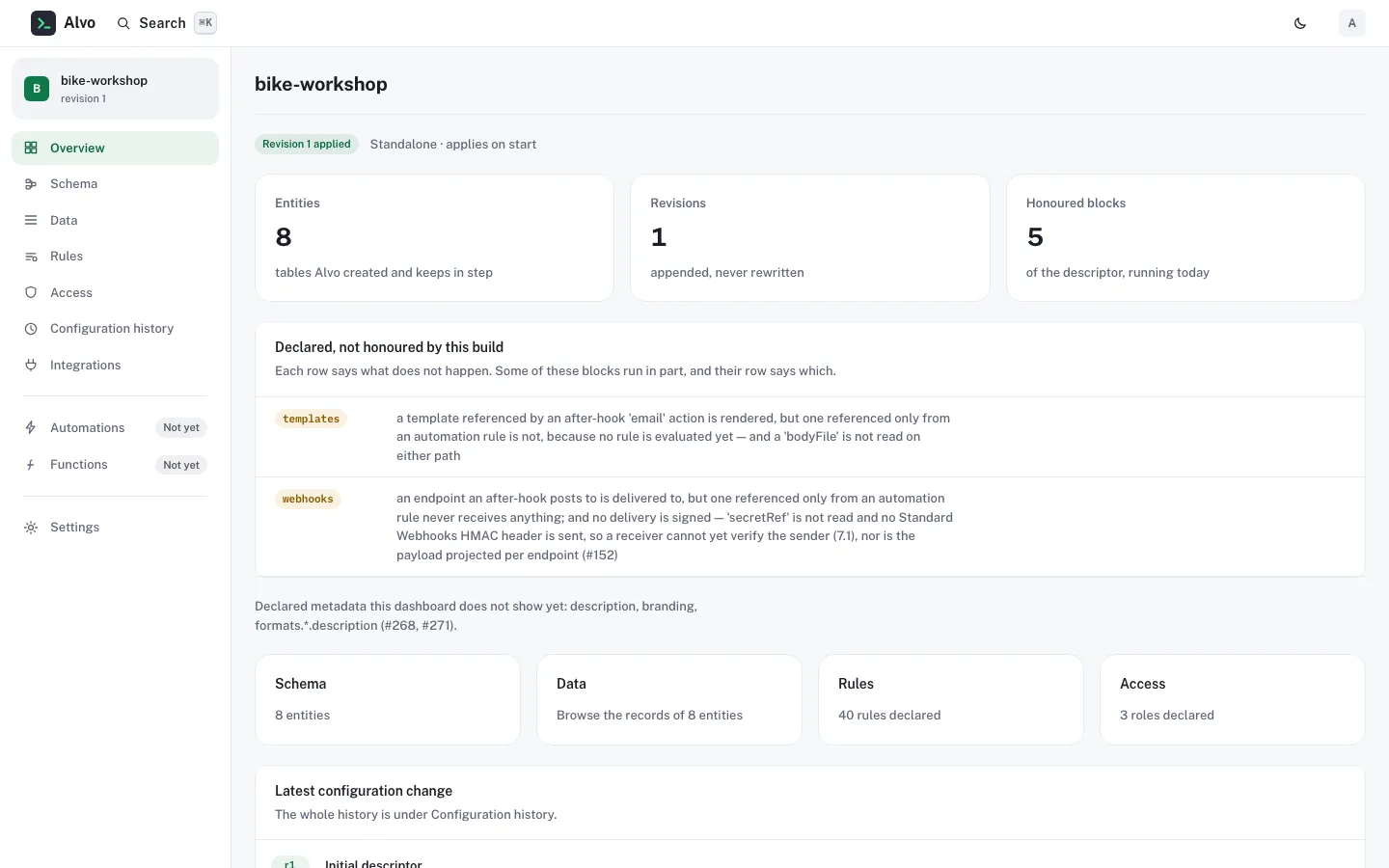
Task: Navigate to Data in the sidebar
Action: [x=115, y=220]
